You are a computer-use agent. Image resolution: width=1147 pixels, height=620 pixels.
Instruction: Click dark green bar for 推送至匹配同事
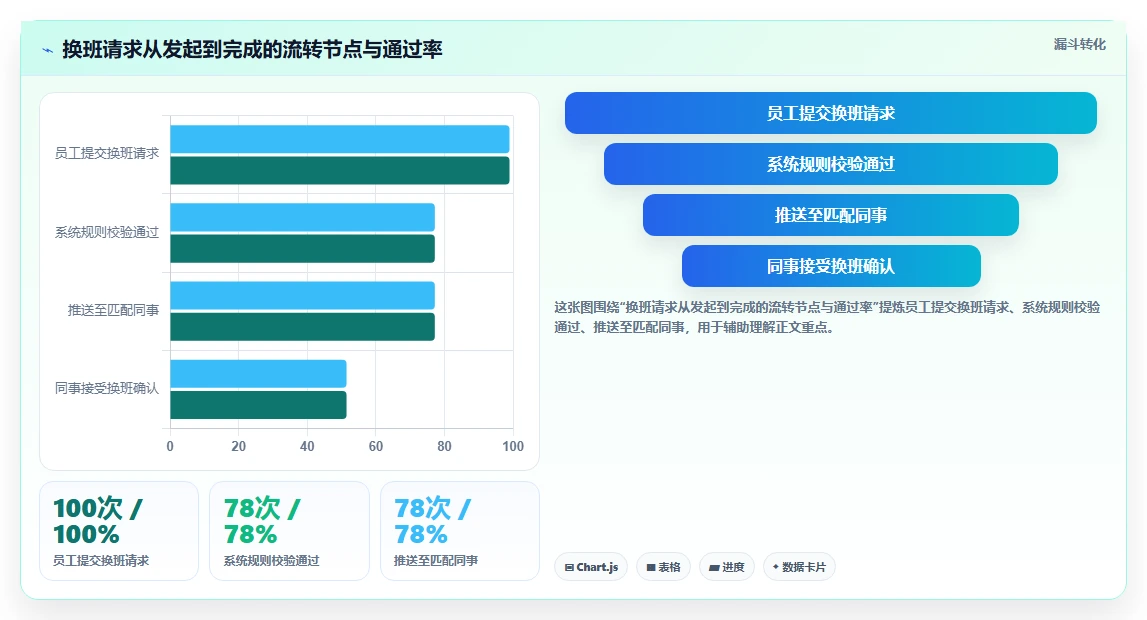click(302, 327)
